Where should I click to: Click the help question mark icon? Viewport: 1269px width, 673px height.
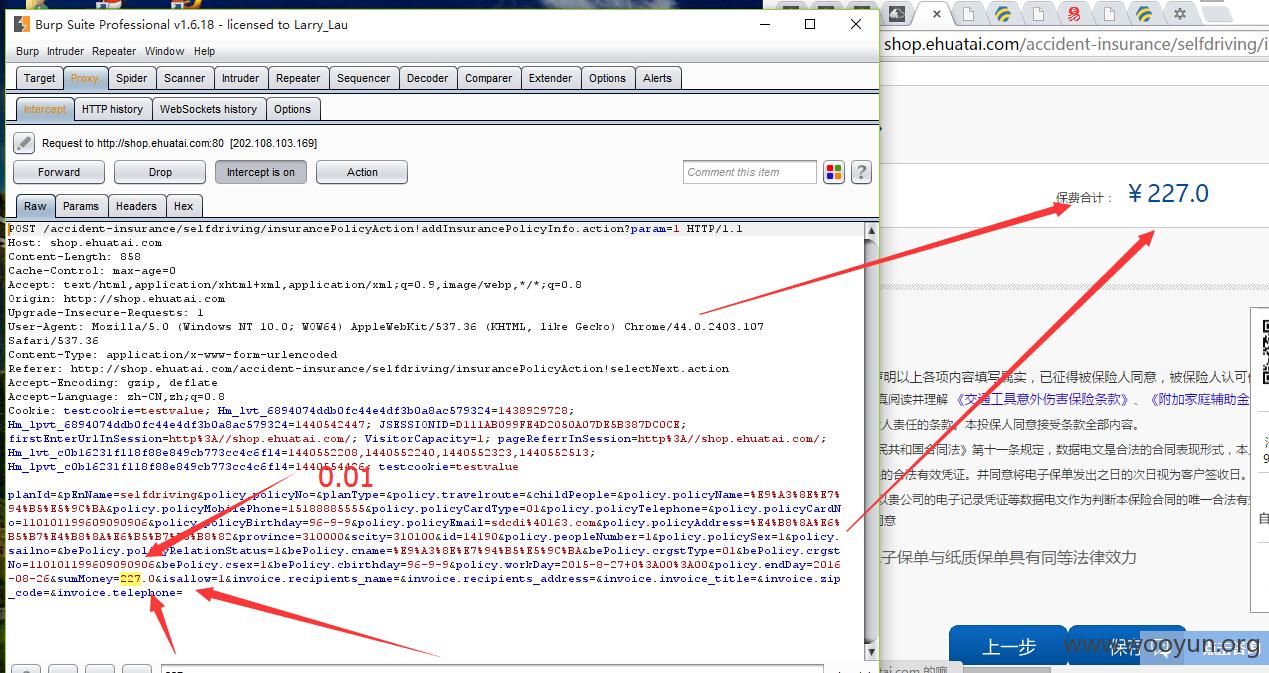(860, 172)
